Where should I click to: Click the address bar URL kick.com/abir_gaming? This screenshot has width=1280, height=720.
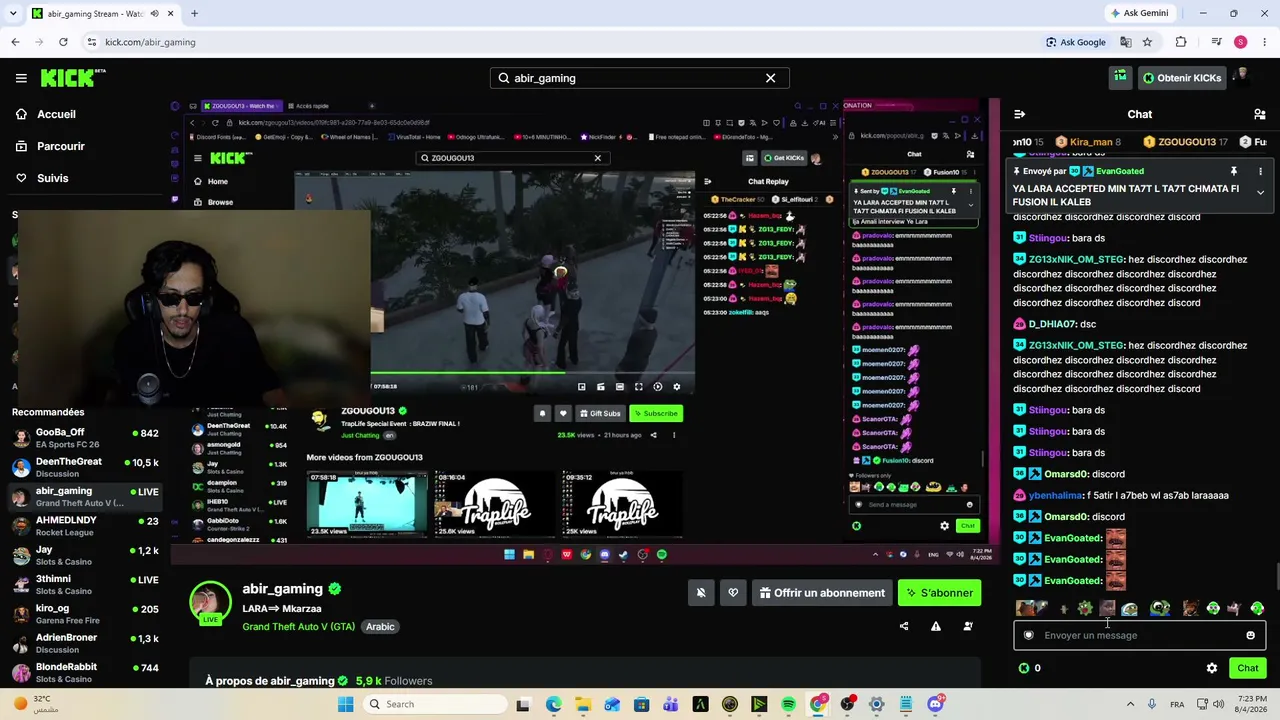[150, 42]
